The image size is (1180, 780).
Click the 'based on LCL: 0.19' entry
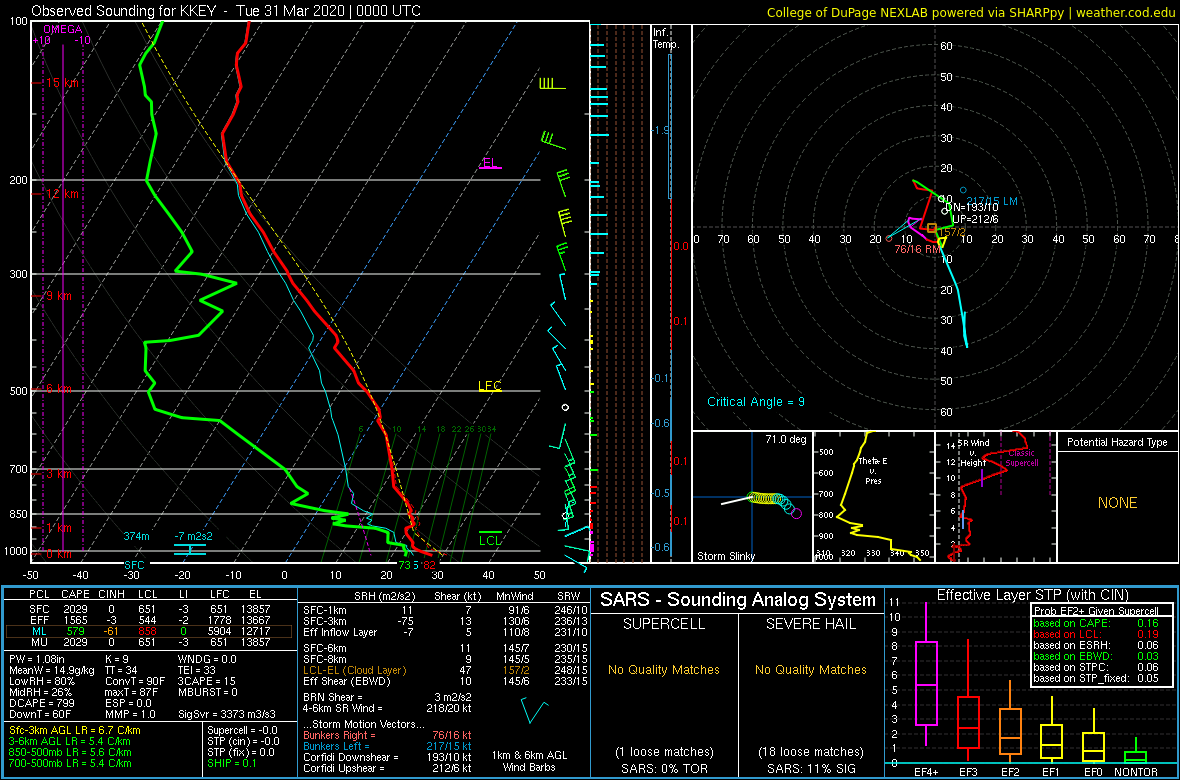(1095, 635)
